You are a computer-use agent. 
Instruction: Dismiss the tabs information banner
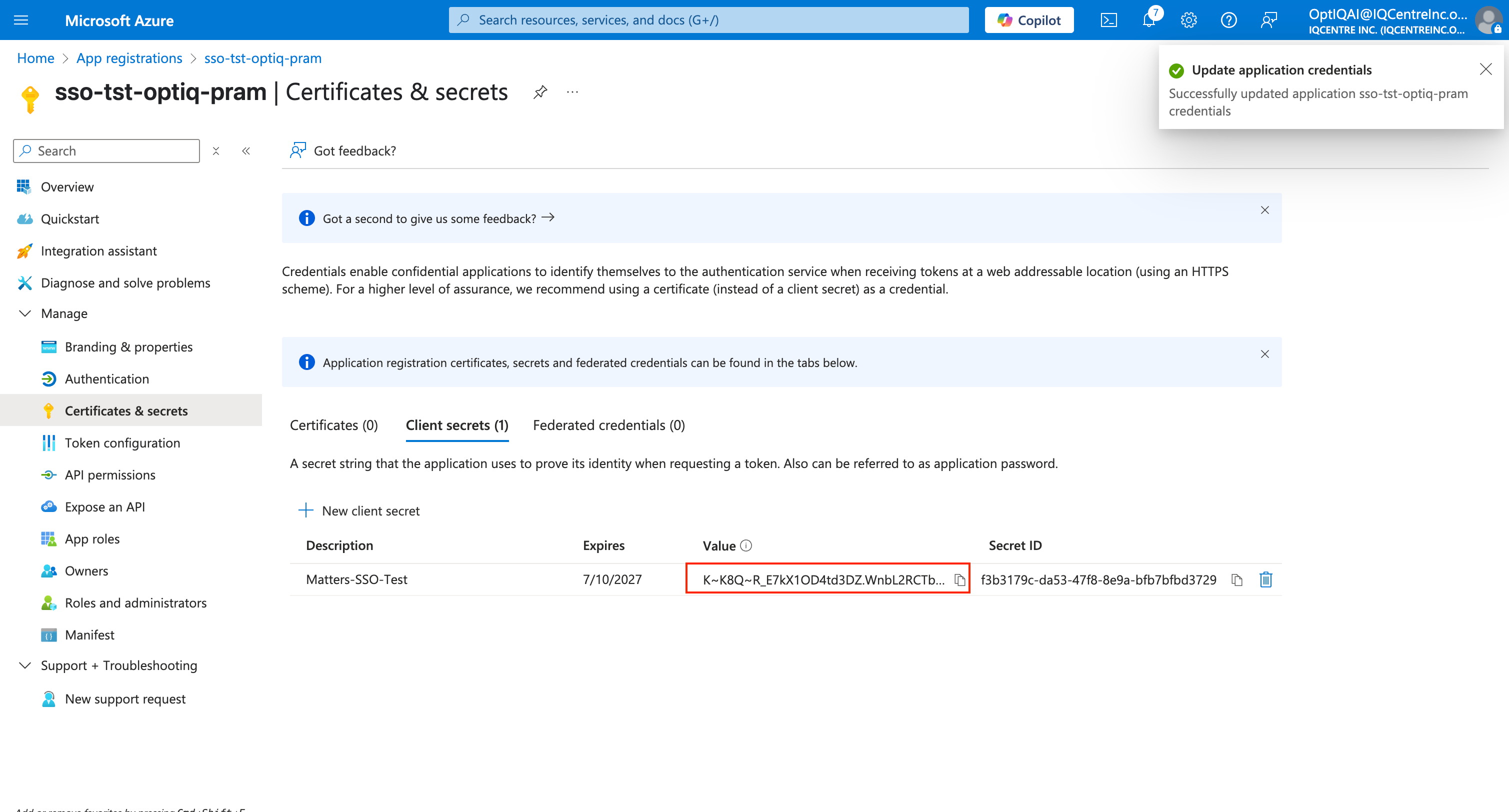[x=1264, y=354]
